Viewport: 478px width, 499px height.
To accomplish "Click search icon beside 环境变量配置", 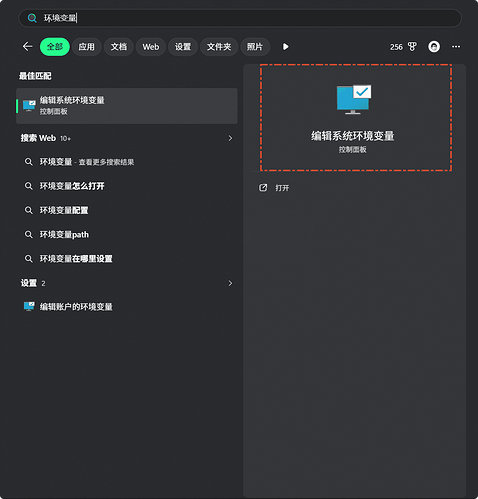I will 29,210.
